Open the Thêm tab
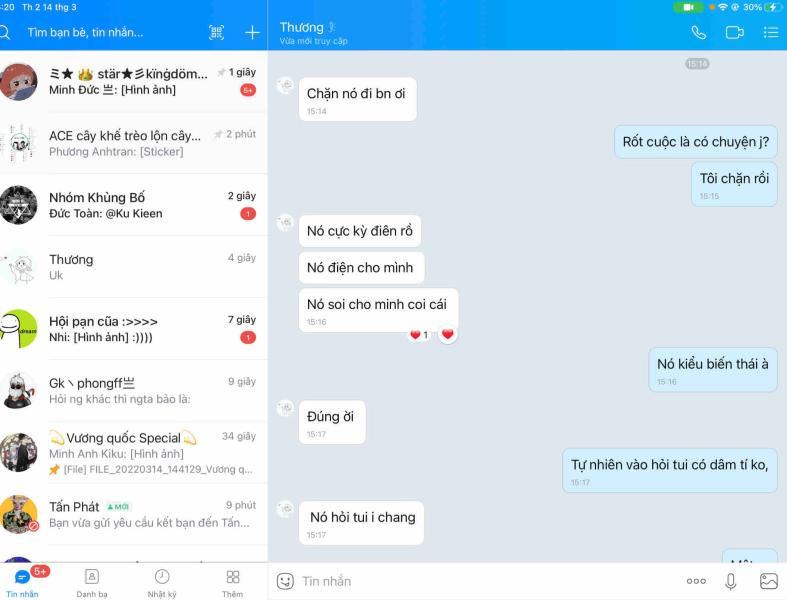This screenshot has width=787, height=600. click(232, 583)
